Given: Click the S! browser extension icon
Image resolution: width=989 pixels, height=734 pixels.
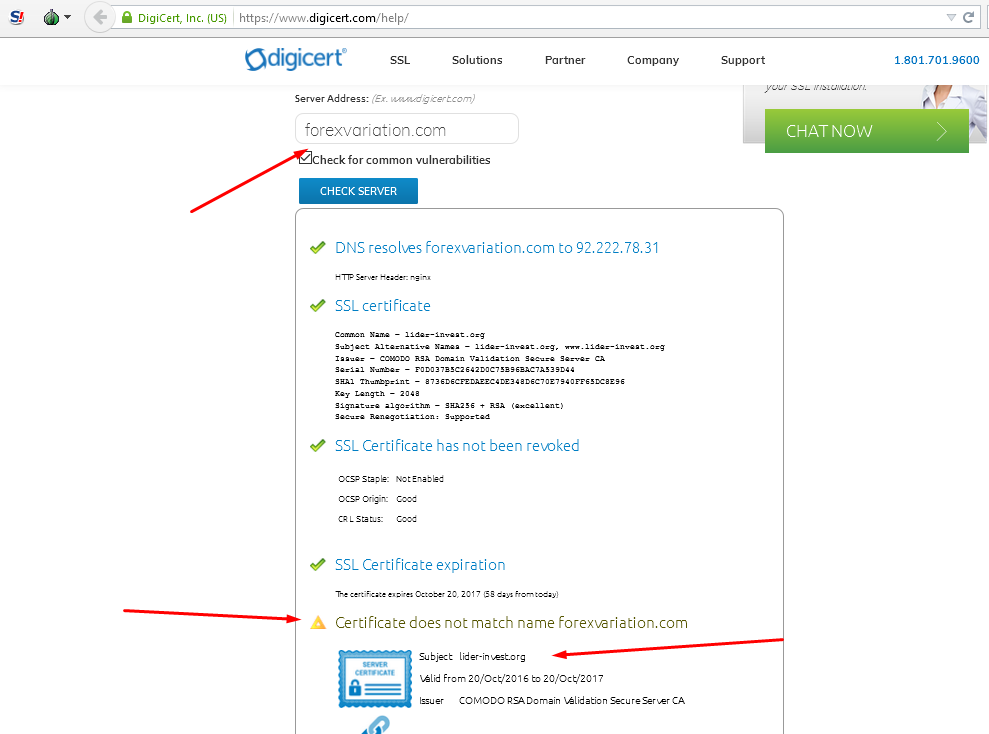Looking at the screenshot, I should coord(17,17).
